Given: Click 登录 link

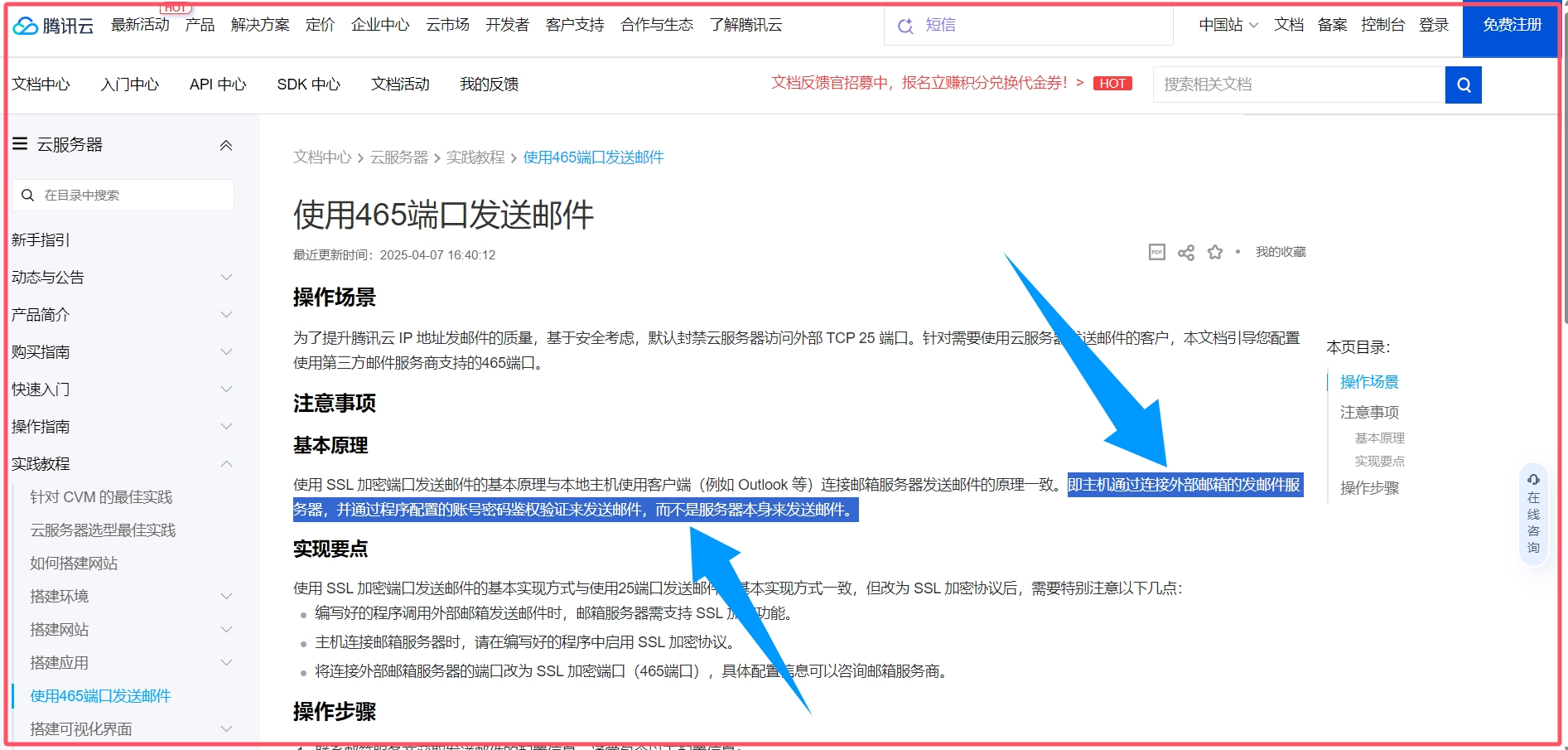Looking at the screenshot, I should click(x=1434, y=25).
